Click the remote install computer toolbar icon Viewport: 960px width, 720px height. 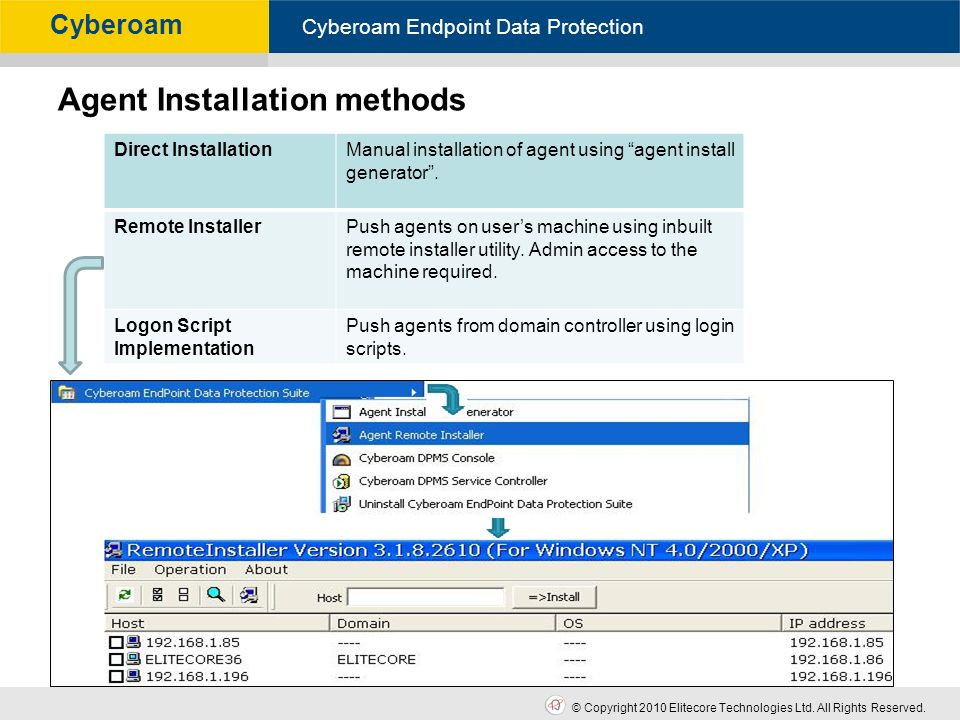(249, 595)
